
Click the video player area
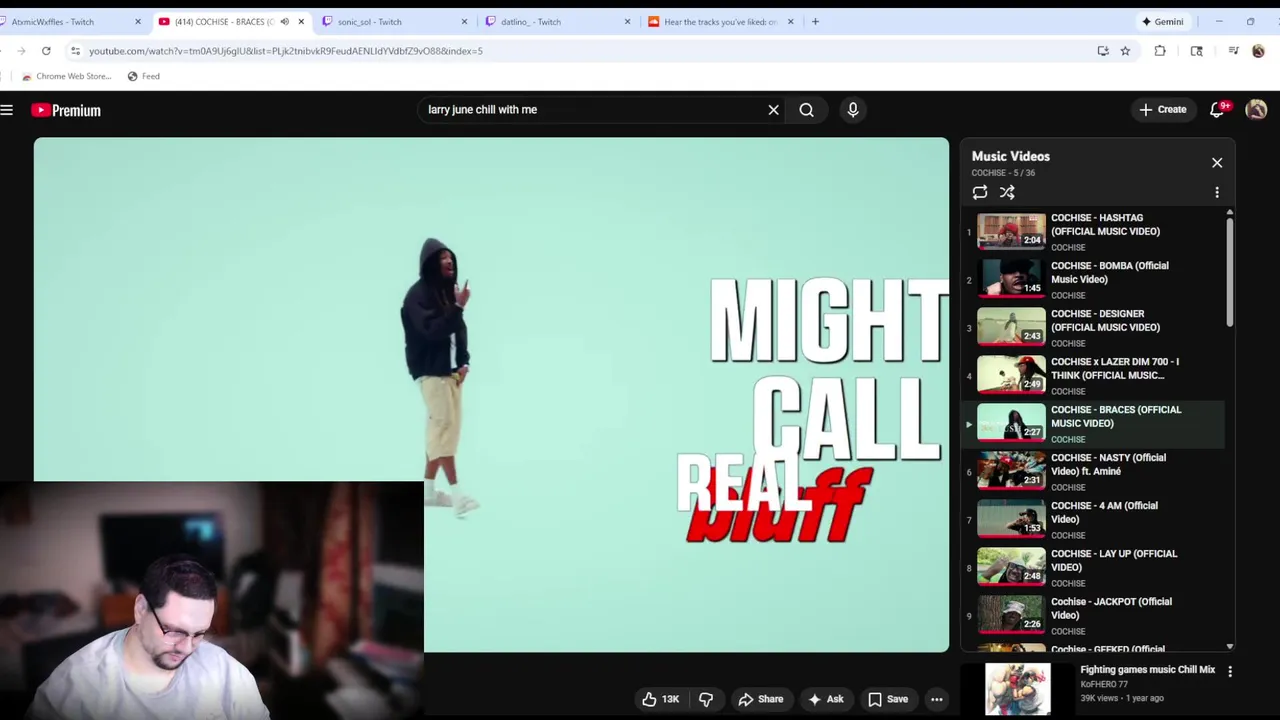tap(491, 394)
